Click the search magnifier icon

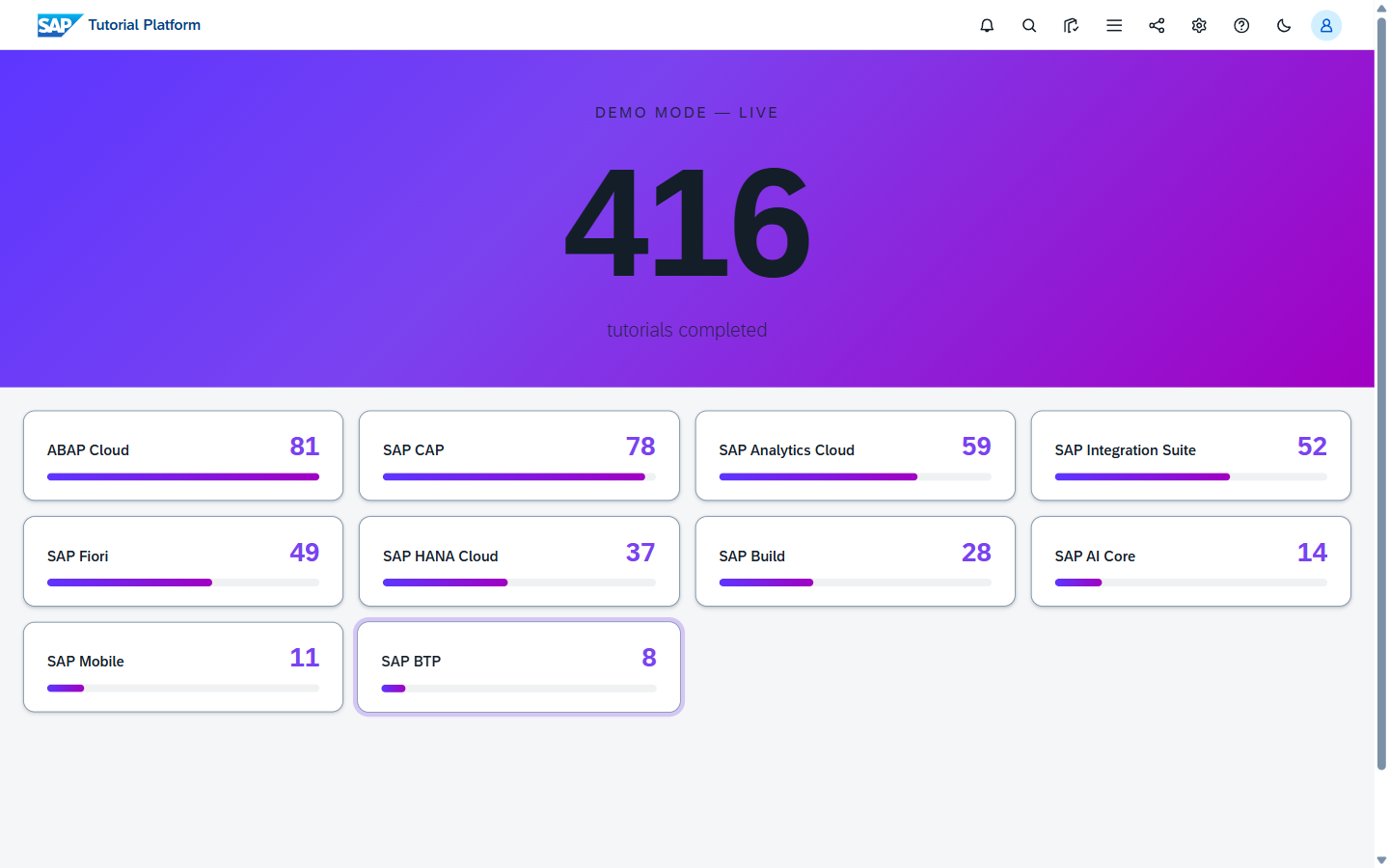click(1029, 25)
